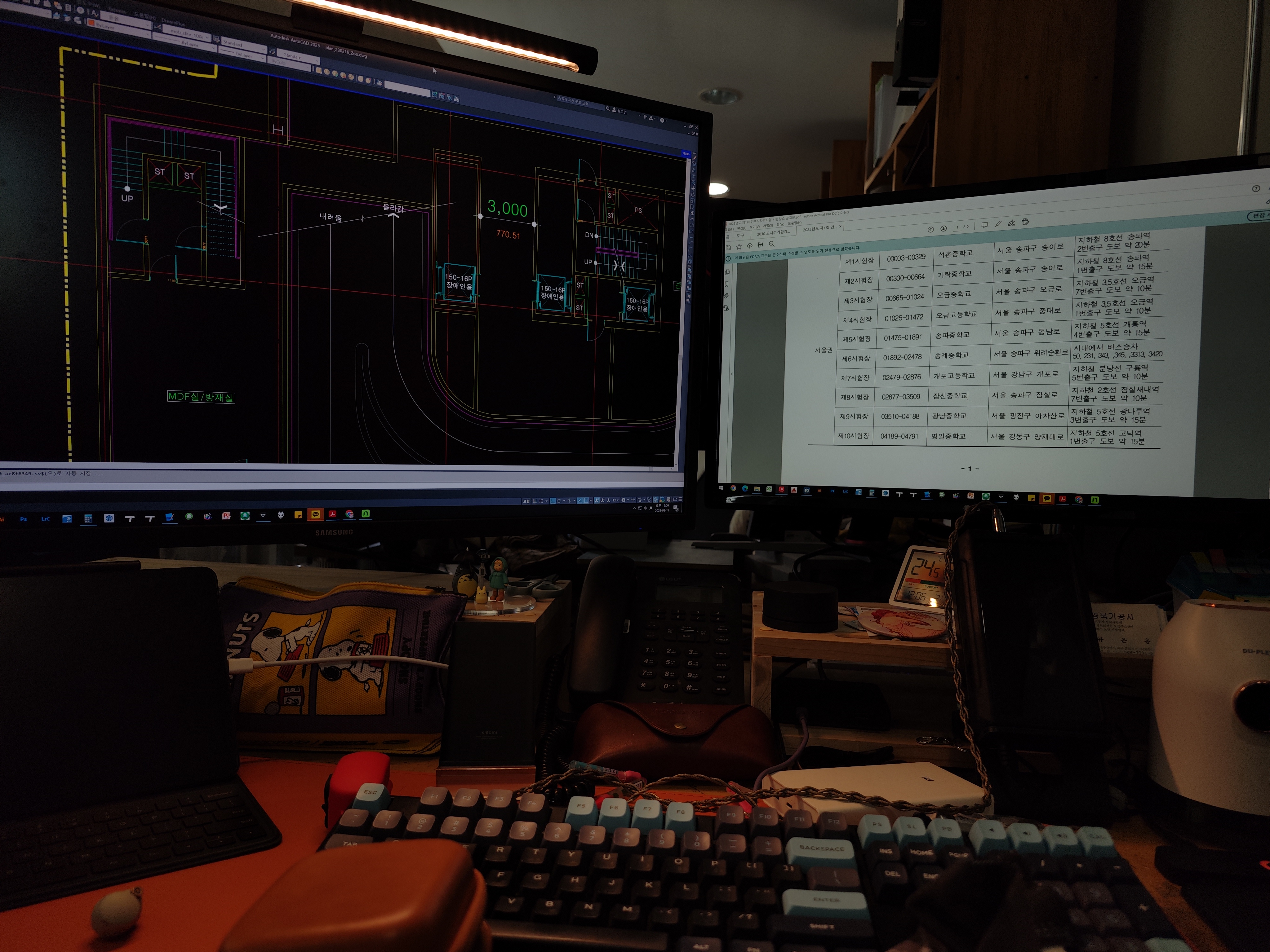Open the 서명(S) menu in Acrobat
The image size is (1270, 952).
tap(768, 226)
